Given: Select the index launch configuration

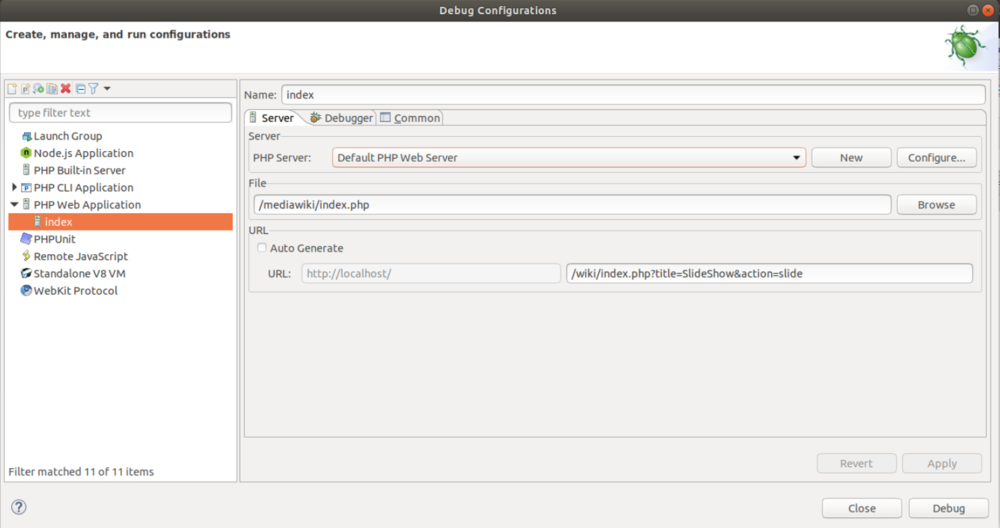Looking at the screenshot, I should pos(121,222).
